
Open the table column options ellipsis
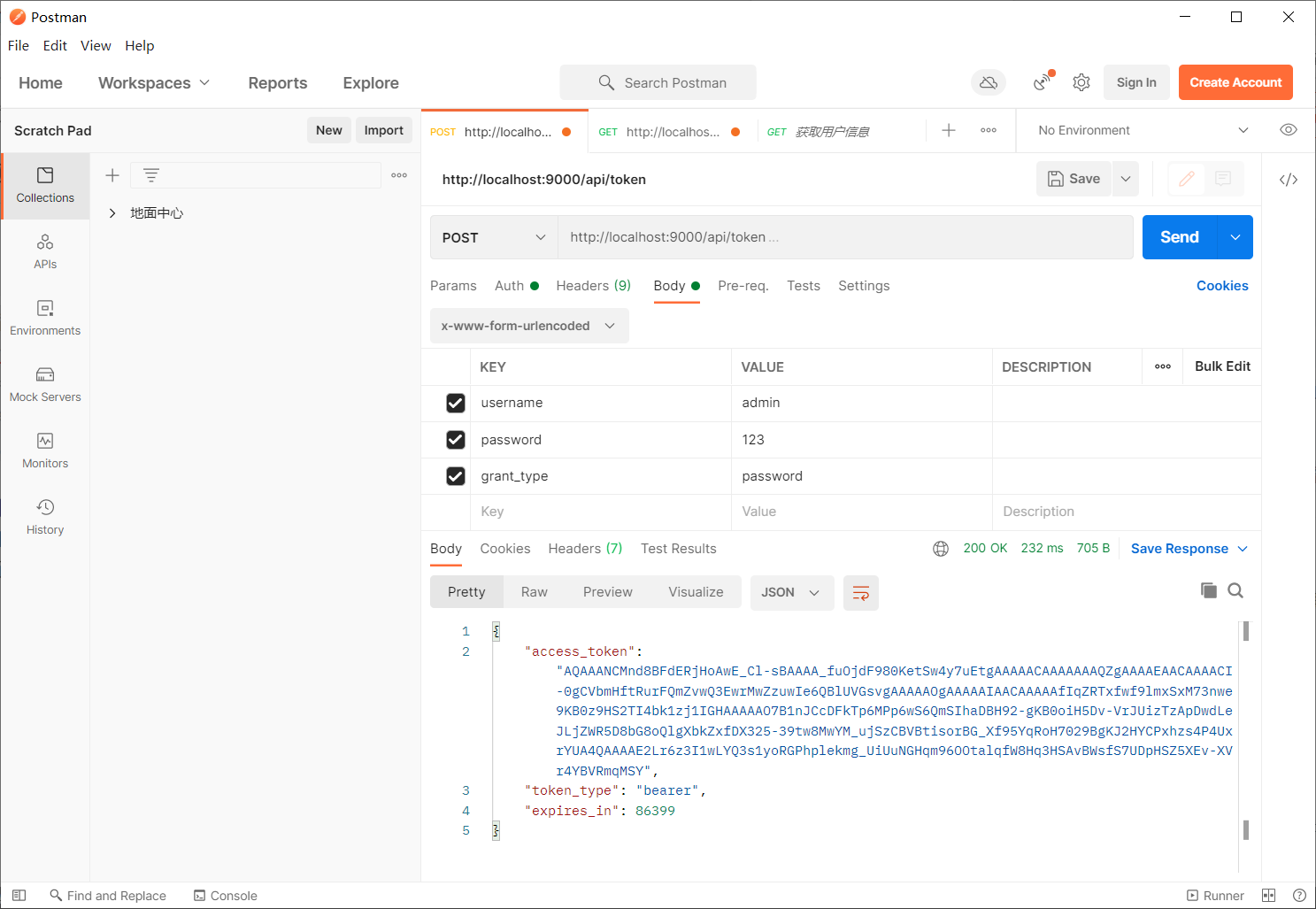pyautogui.click(x=1163, y=366)
